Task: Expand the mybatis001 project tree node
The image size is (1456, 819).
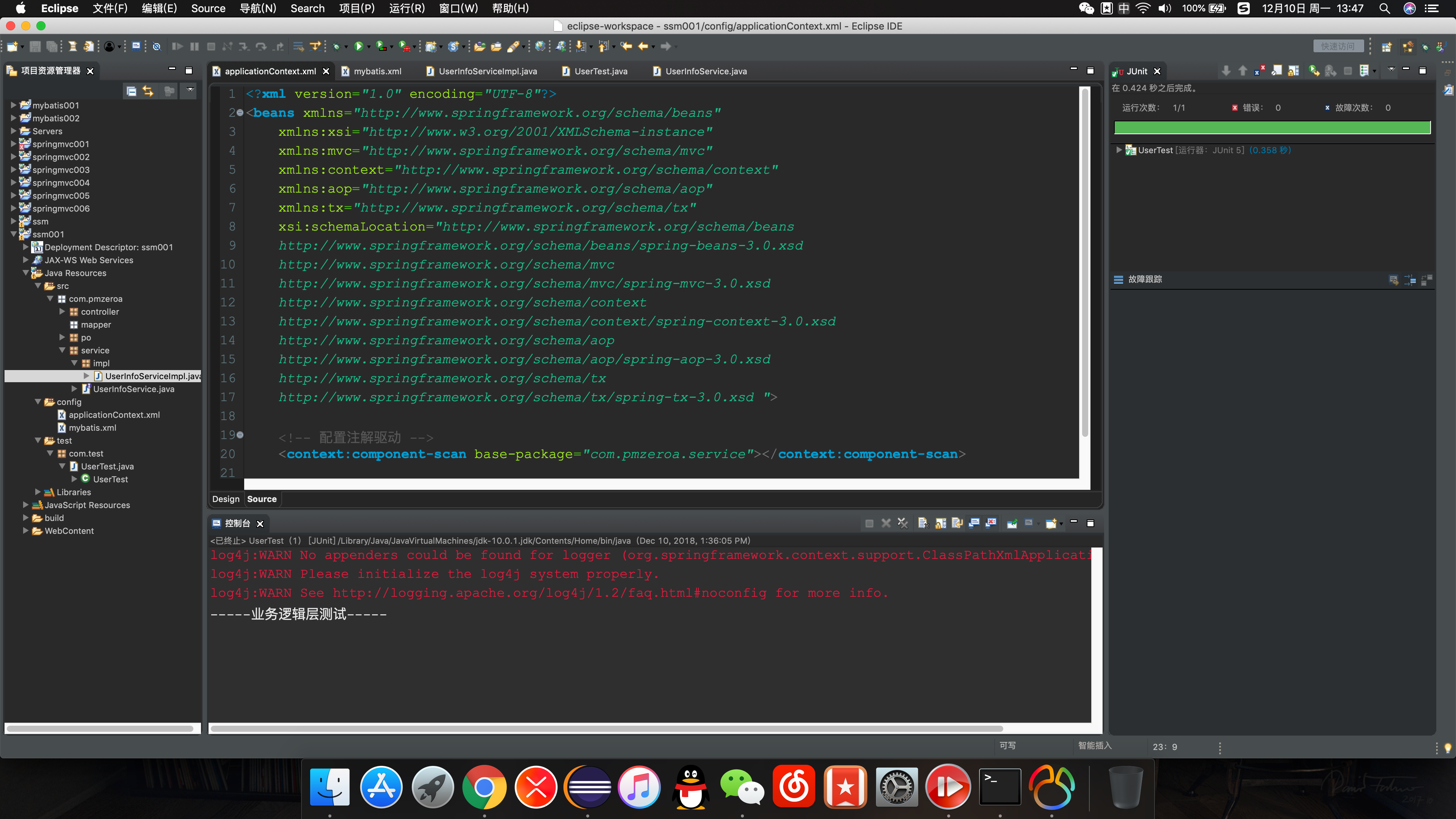Action: point(14,105)
